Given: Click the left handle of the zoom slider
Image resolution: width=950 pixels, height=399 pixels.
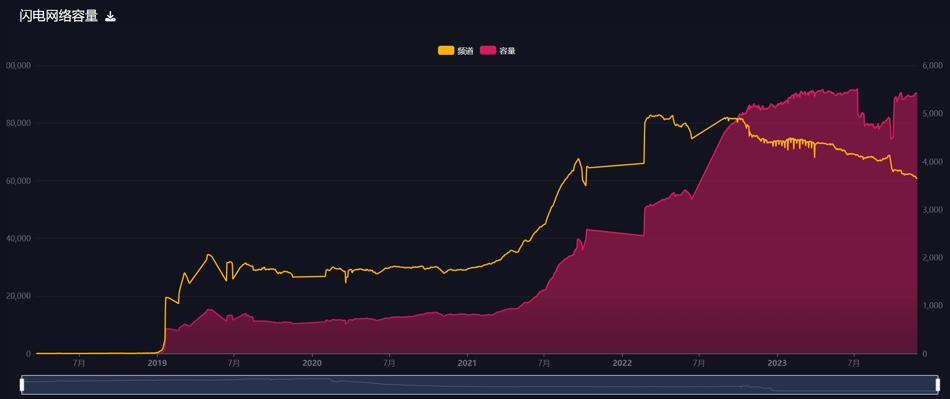Looking at the screenshot, I should 22,384.
